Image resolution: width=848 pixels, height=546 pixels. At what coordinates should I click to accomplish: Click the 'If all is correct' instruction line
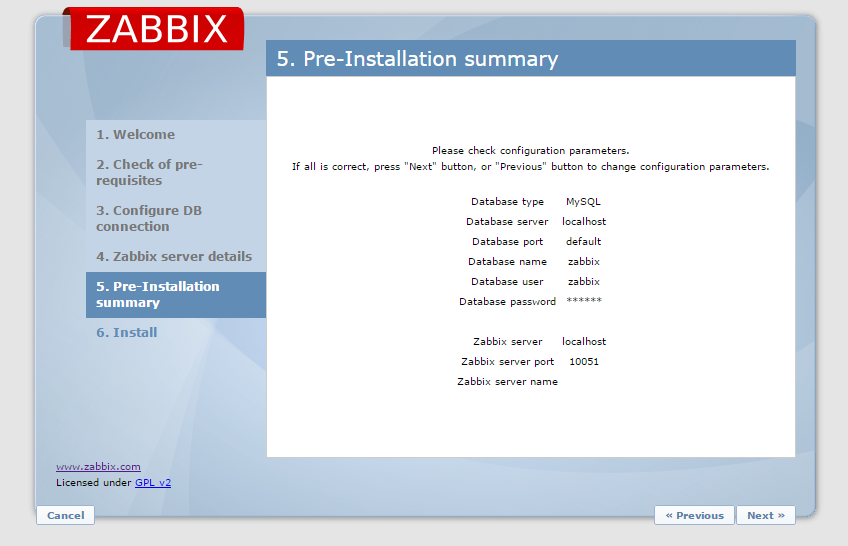(x=531, y=167)
